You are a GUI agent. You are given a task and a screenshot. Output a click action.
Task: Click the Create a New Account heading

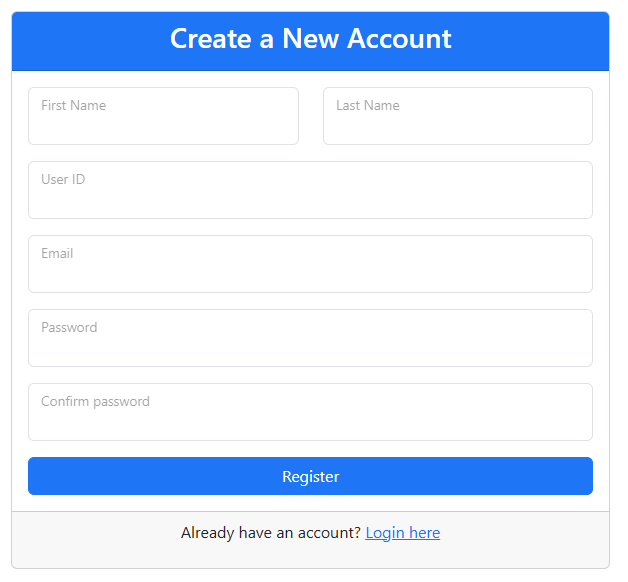[x=310, y=39]
